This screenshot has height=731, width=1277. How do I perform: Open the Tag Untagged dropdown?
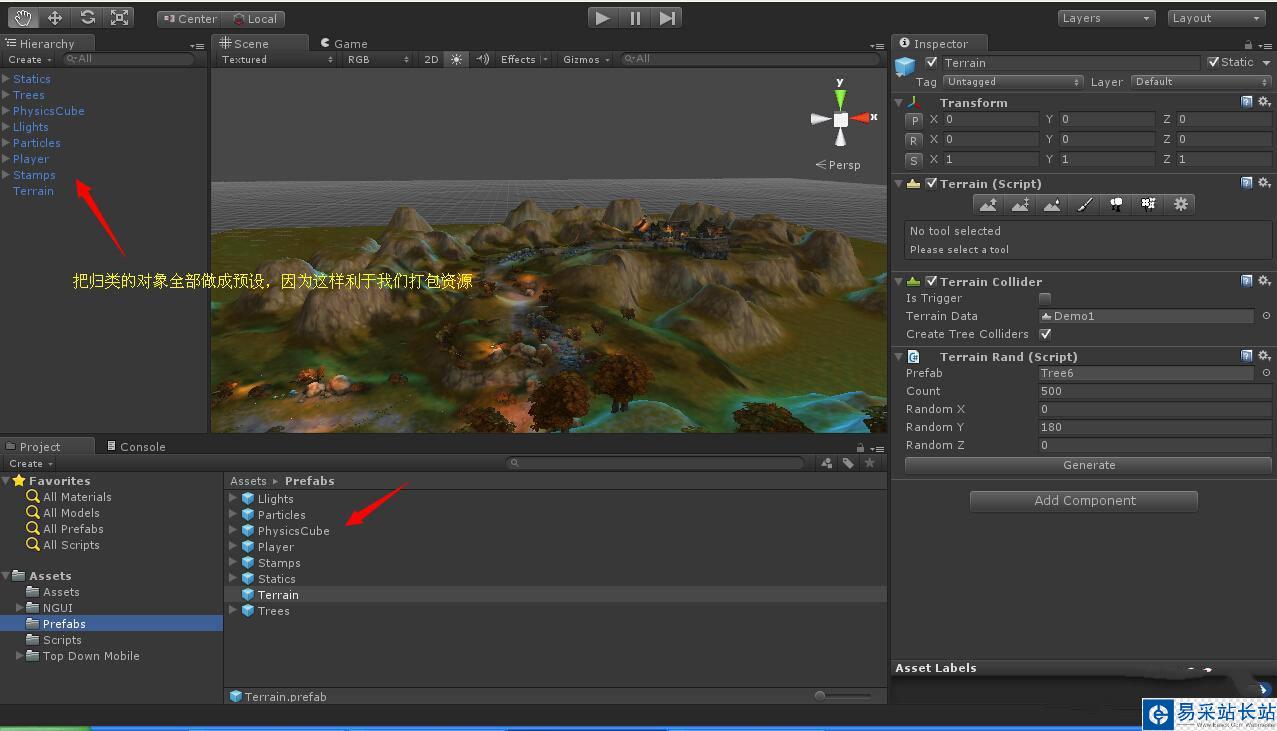pos(1013,82)
